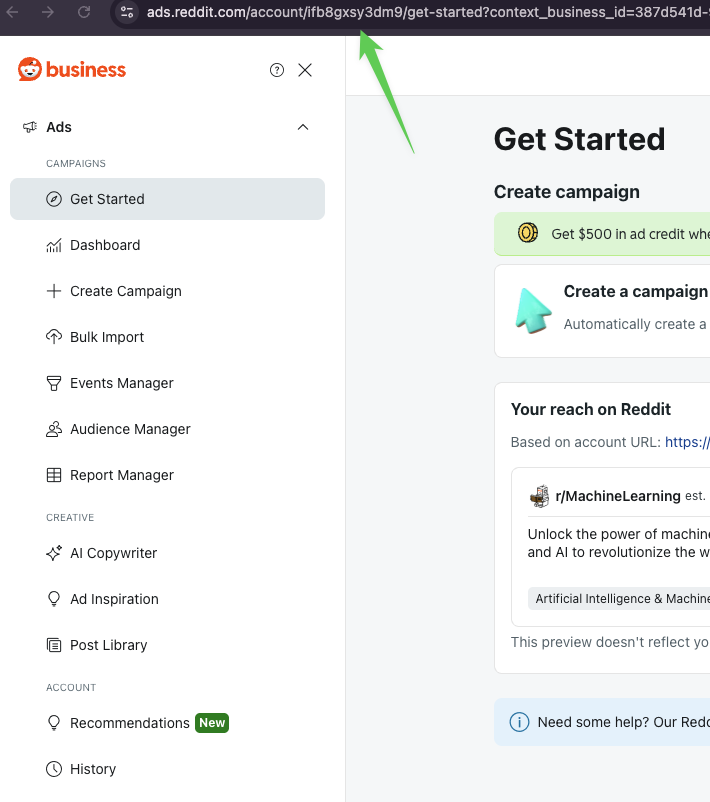The height and width of the screenshot is (802, 710).
Task: Click the AI Copywriter sparkles icon
Action: click(53, 553)
